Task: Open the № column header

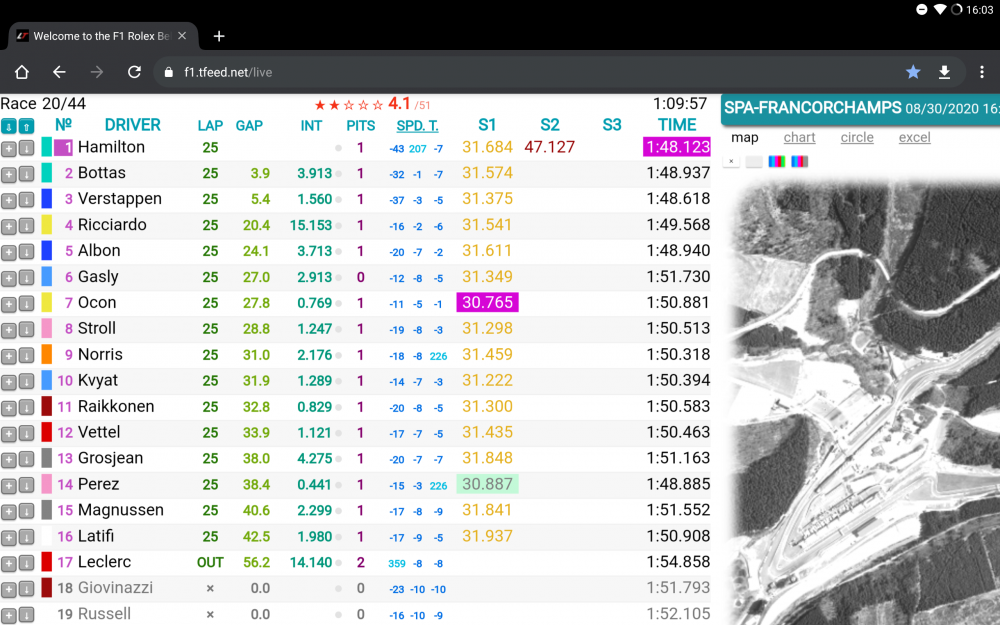Action: point(62,125)
